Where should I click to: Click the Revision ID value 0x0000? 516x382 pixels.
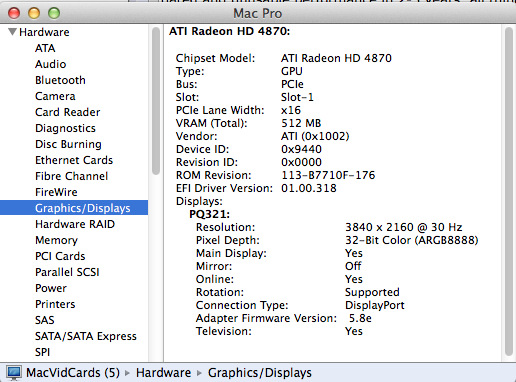point(302,162)
